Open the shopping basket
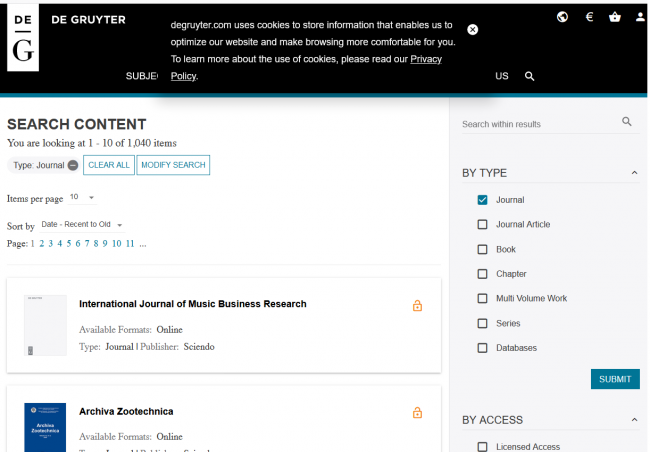 tap(614, 17)
